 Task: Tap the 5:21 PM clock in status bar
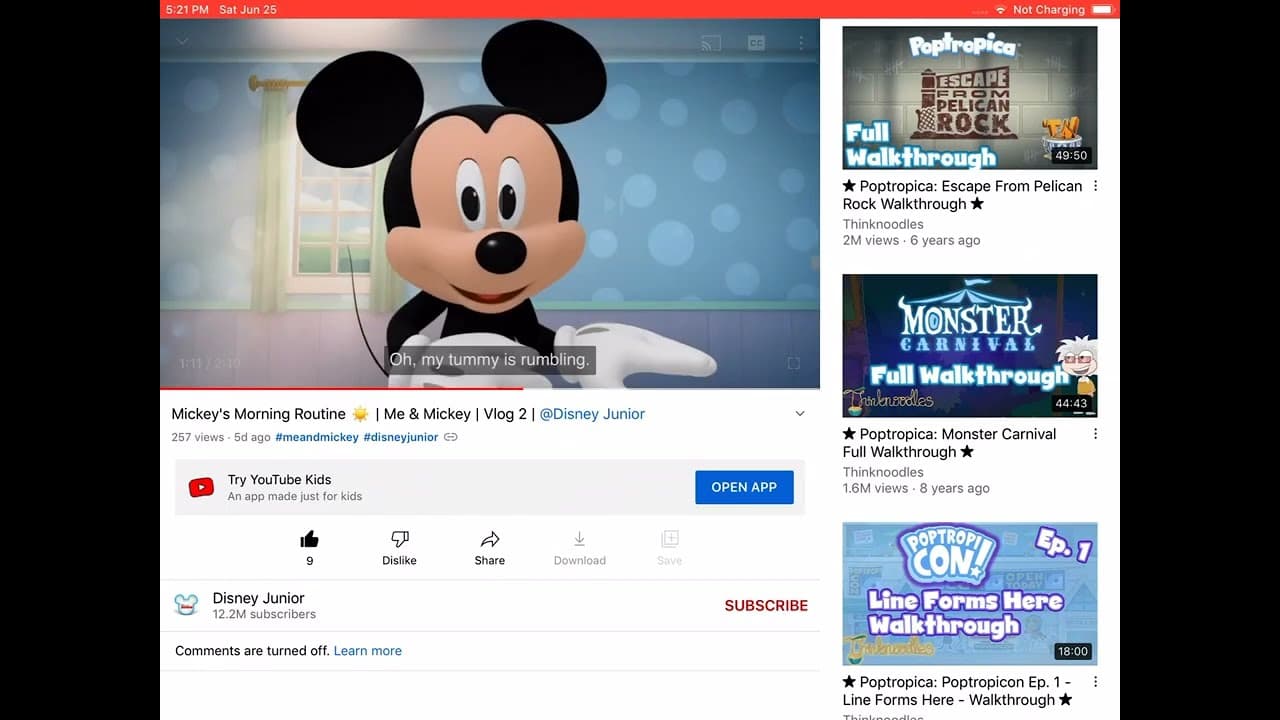(187, 9)
